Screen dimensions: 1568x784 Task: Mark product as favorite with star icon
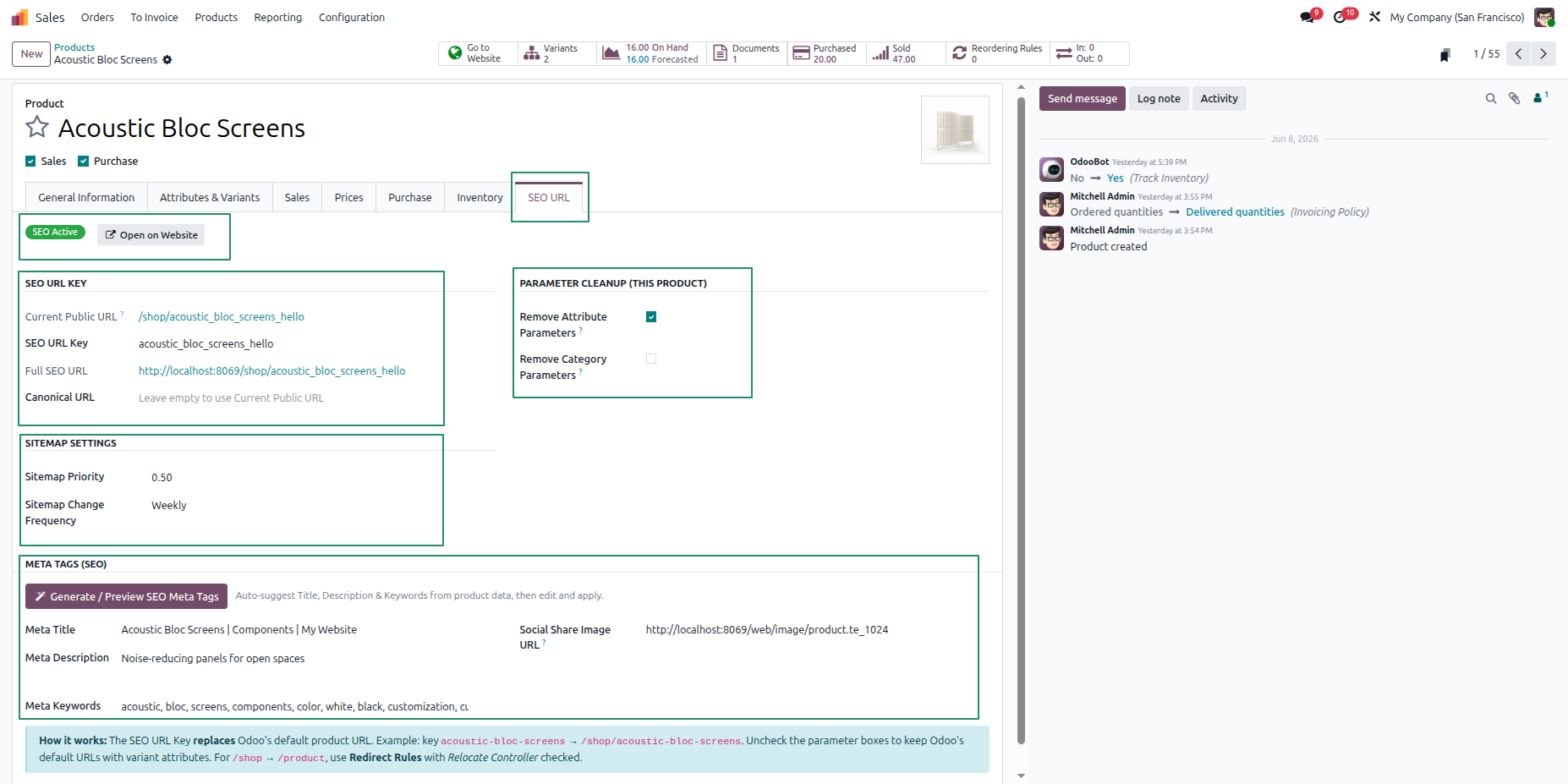coord(37,127)
